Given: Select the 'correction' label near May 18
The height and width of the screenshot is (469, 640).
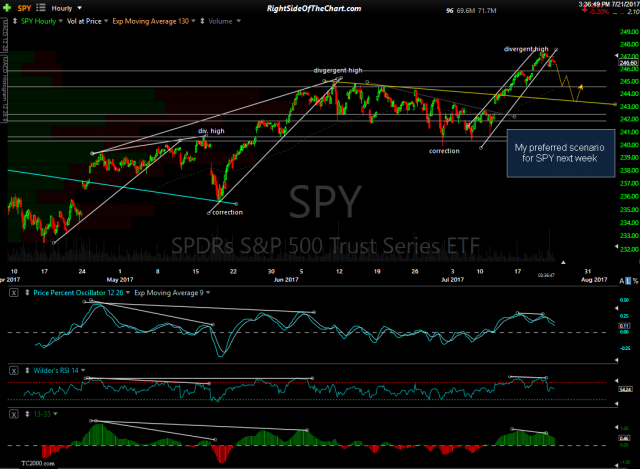Looking at the screenshot, I should tap(227, 212).
